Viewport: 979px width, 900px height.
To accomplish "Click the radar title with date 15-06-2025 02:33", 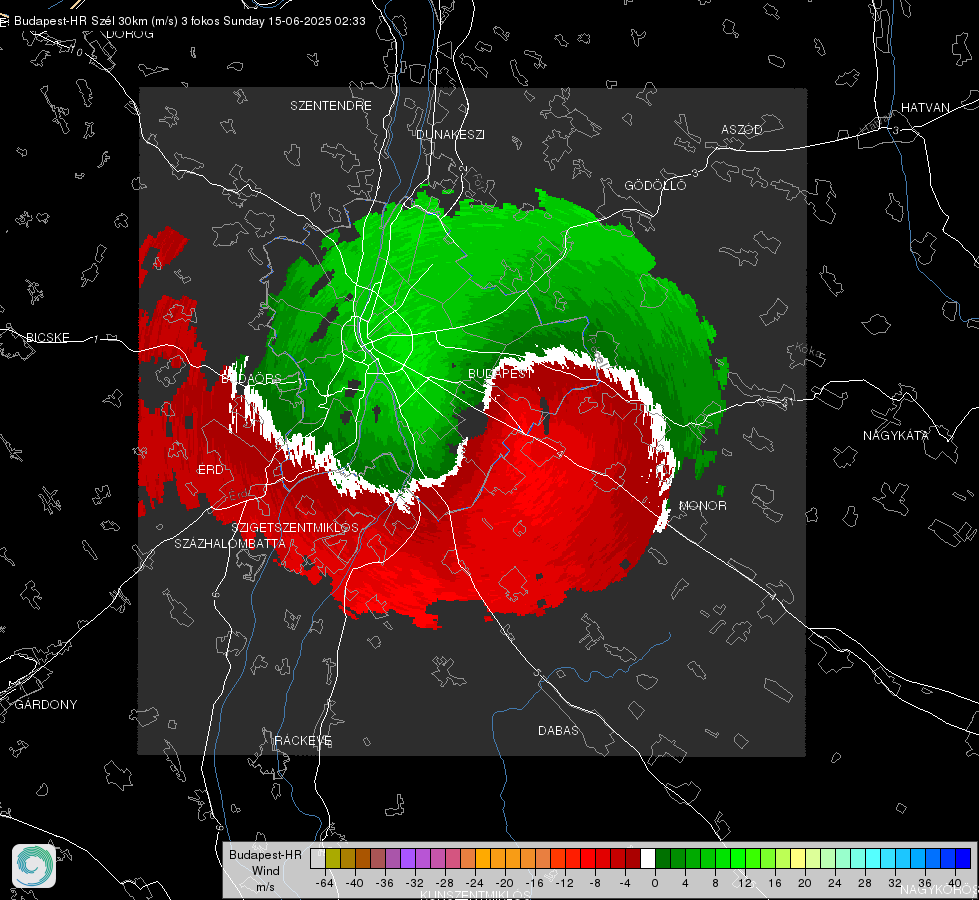I will tap(190, 21).
